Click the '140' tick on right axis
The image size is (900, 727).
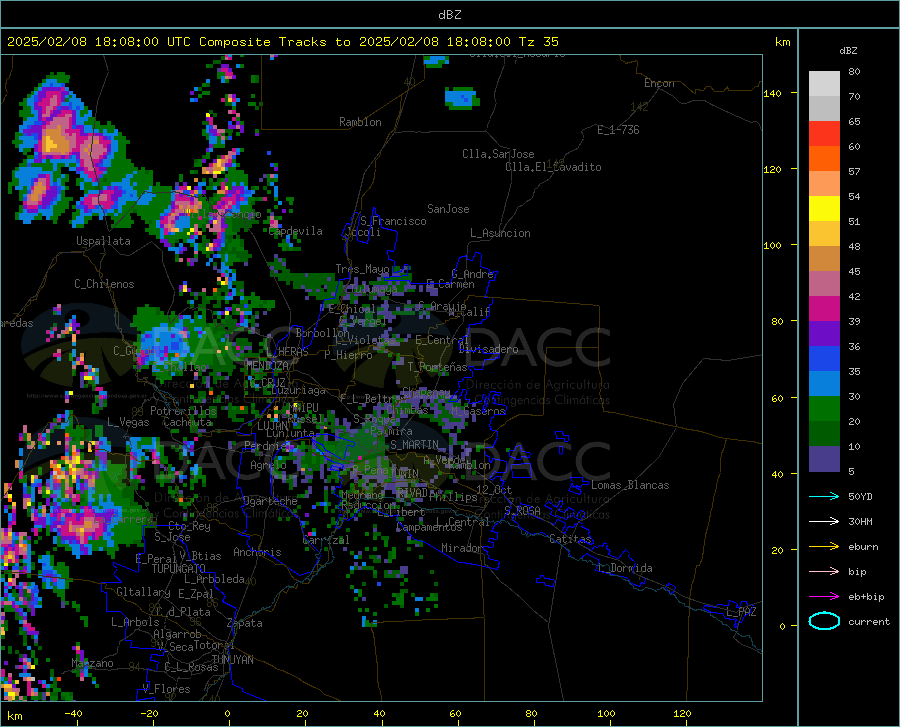(x=772, y=93)
